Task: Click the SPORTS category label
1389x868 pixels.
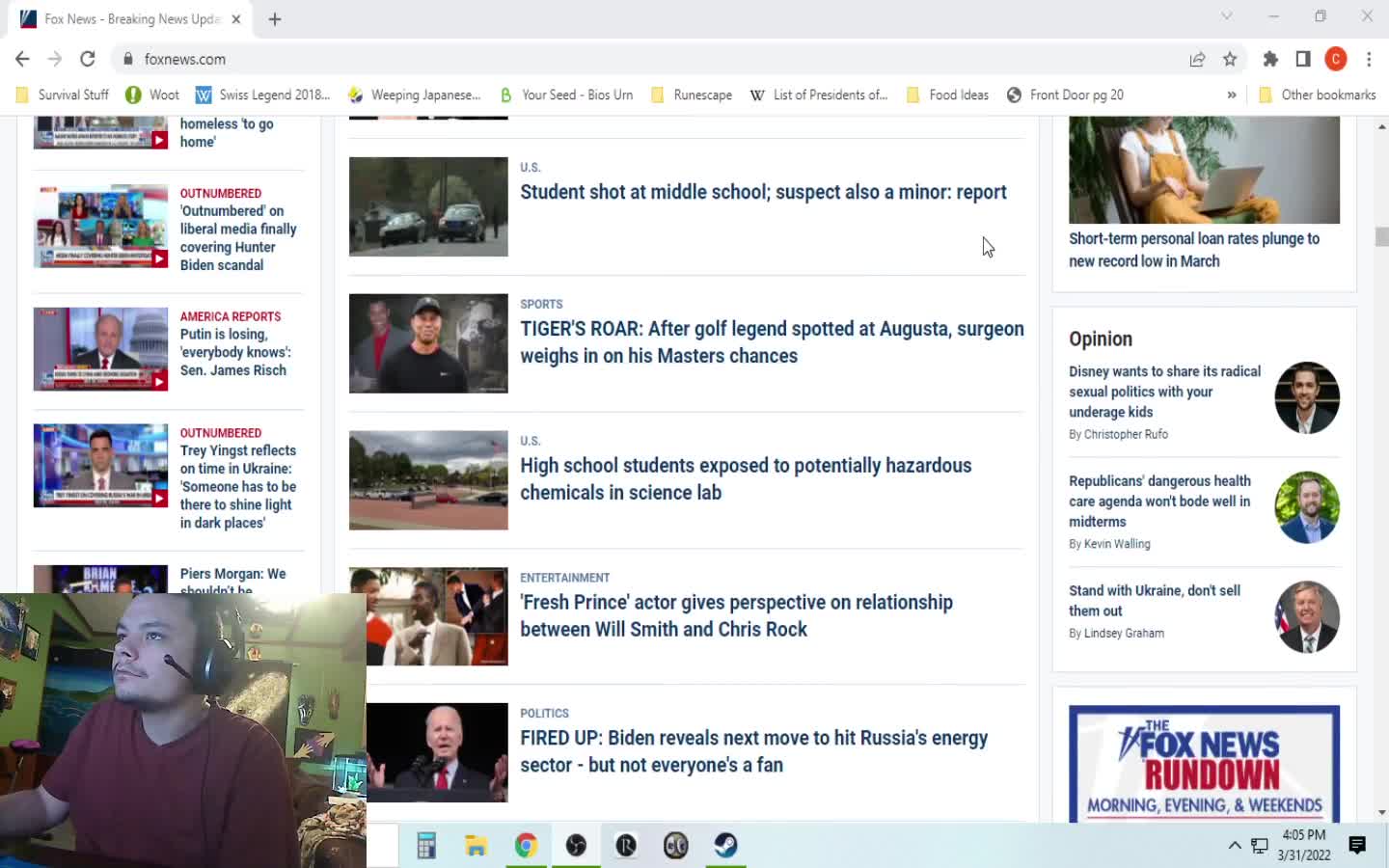Action: point(541,304)
